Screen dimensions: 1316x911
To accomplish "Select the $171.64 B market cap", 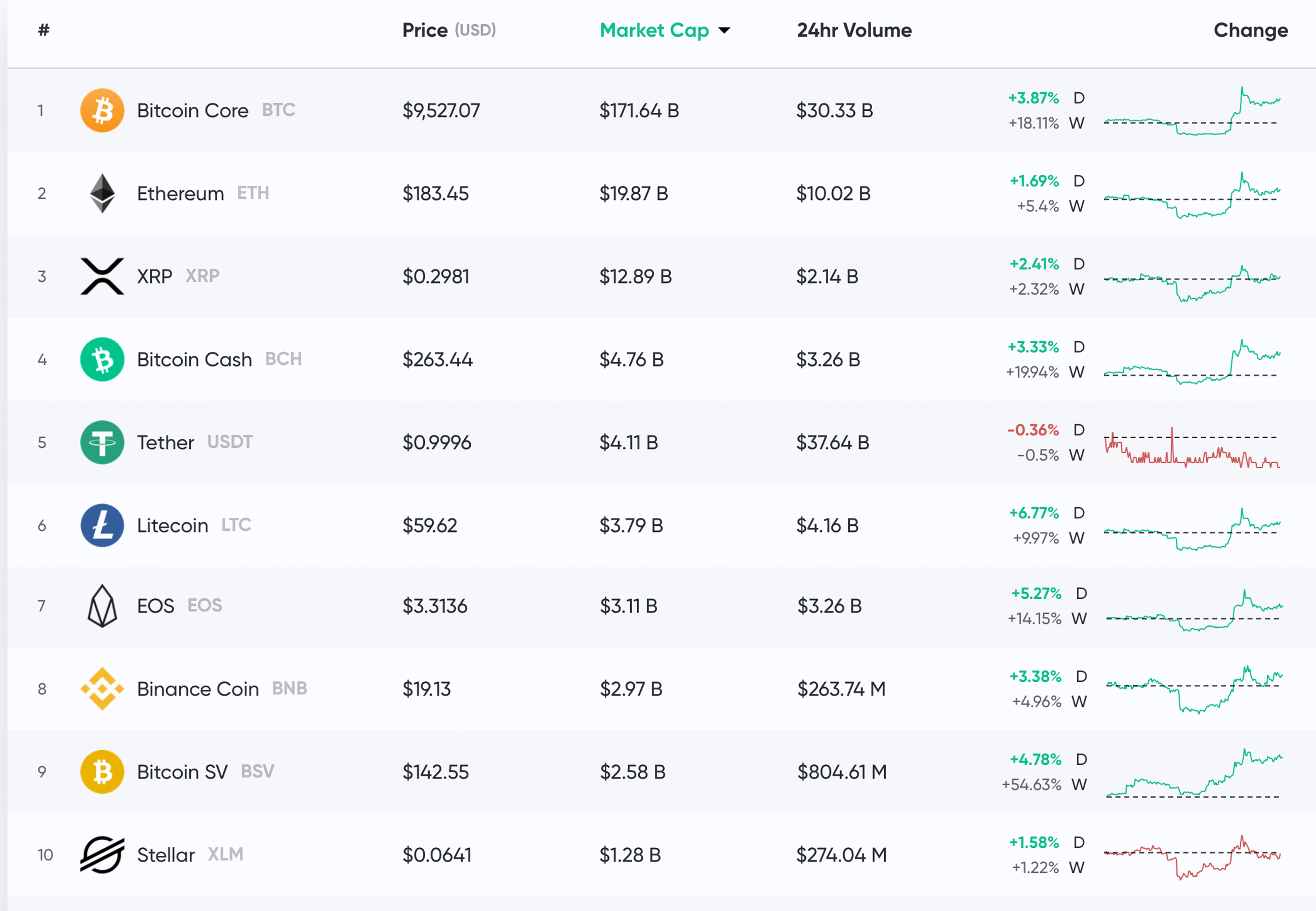I will [639, 110].
